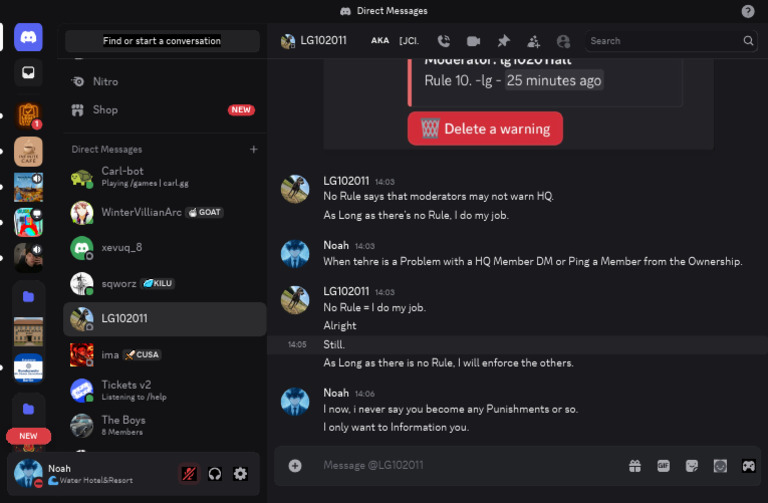Show pinned messages pin icon
The image size is (768, 503).
click(x=504, y=41)
